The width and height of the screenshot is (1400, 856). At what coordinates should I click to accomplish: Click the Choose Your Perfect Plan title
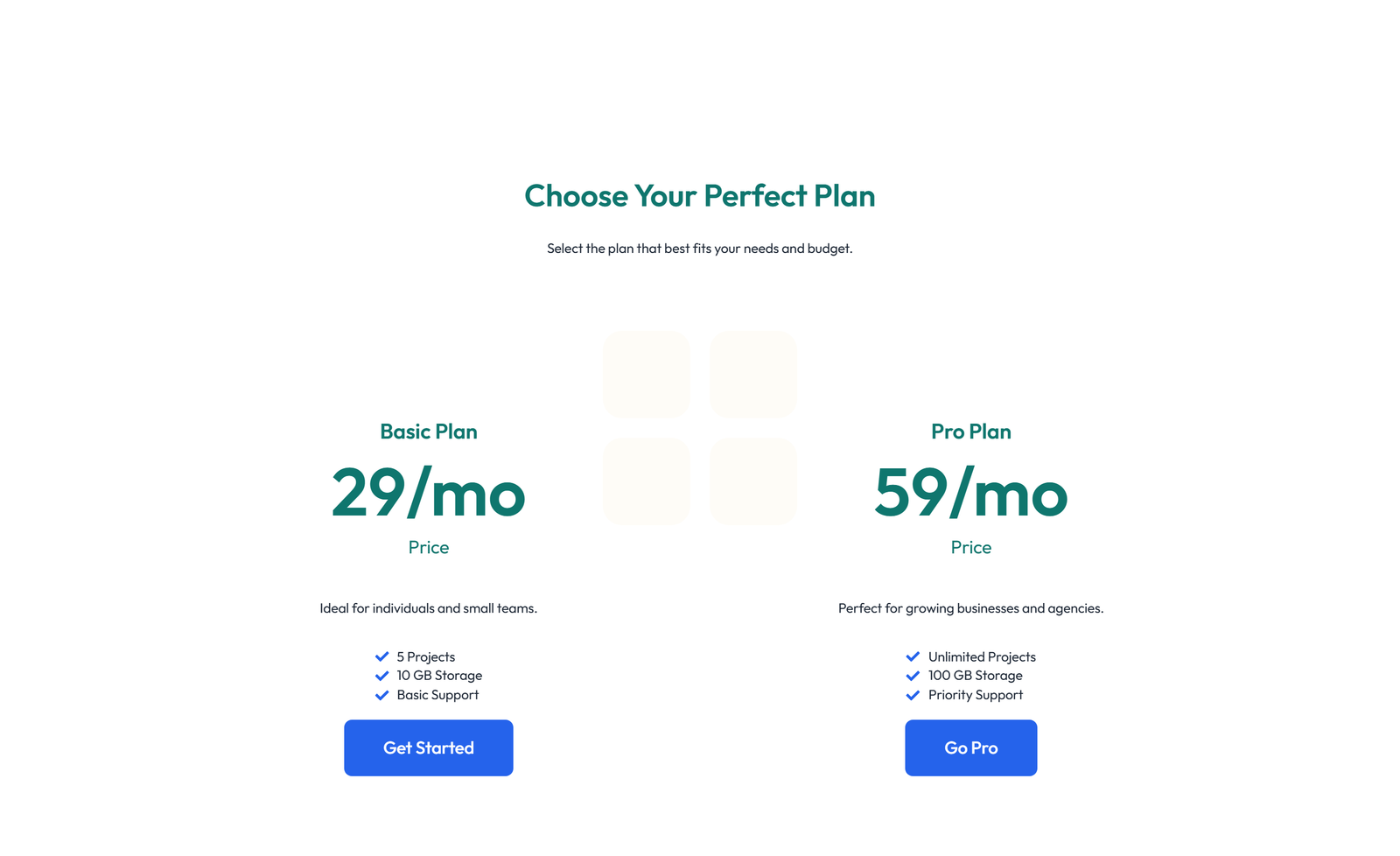pos(700,197)
